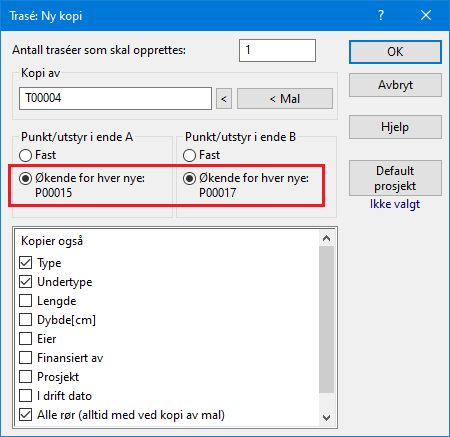Click the scroll up arrow in Kopier også list
The image size is (450, 437).
(326, 238)
